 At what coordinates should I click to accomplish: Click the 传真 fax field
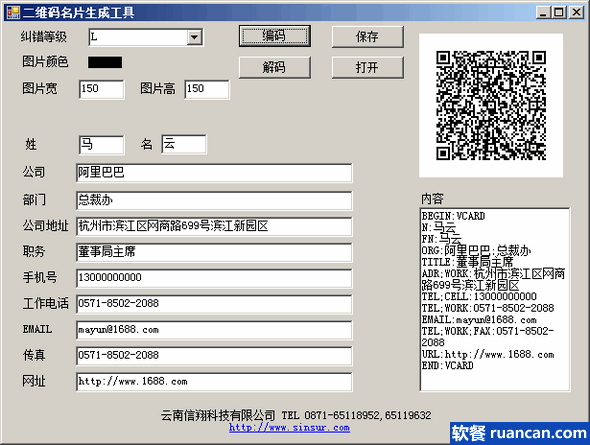click(214, 356)
